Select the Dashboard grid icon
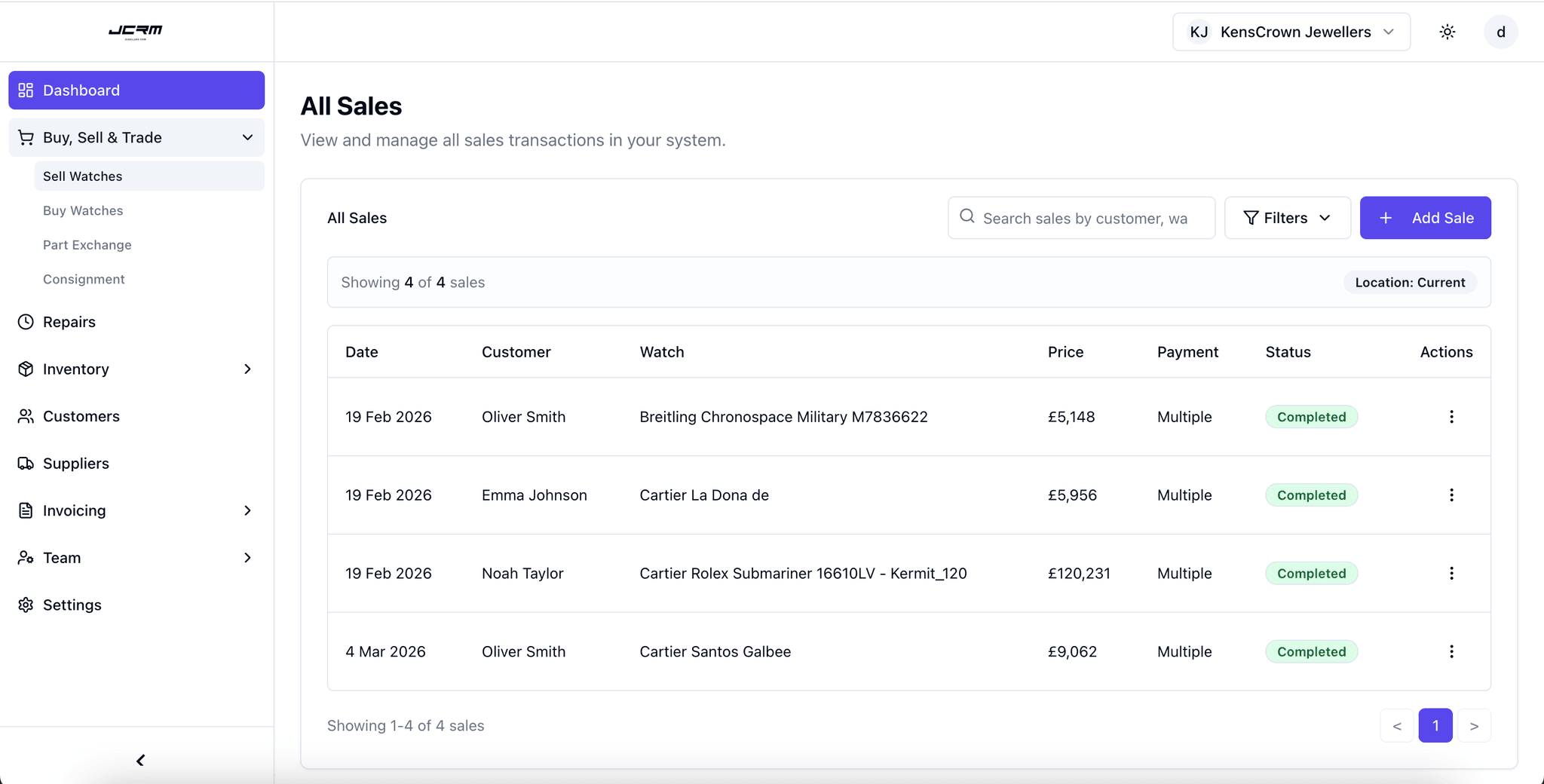 26,90
